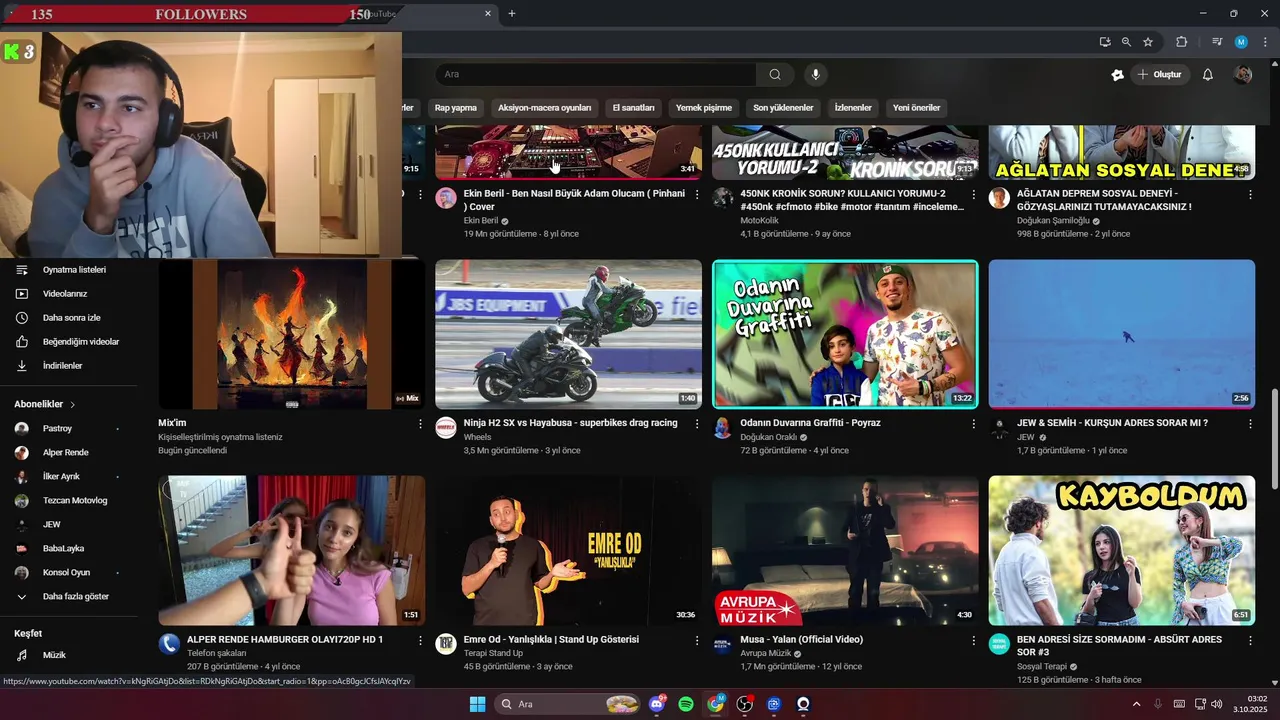Screen dimensions: 1280x720
Task: Open the YouTube account avatar menu
Action: 1243,75
